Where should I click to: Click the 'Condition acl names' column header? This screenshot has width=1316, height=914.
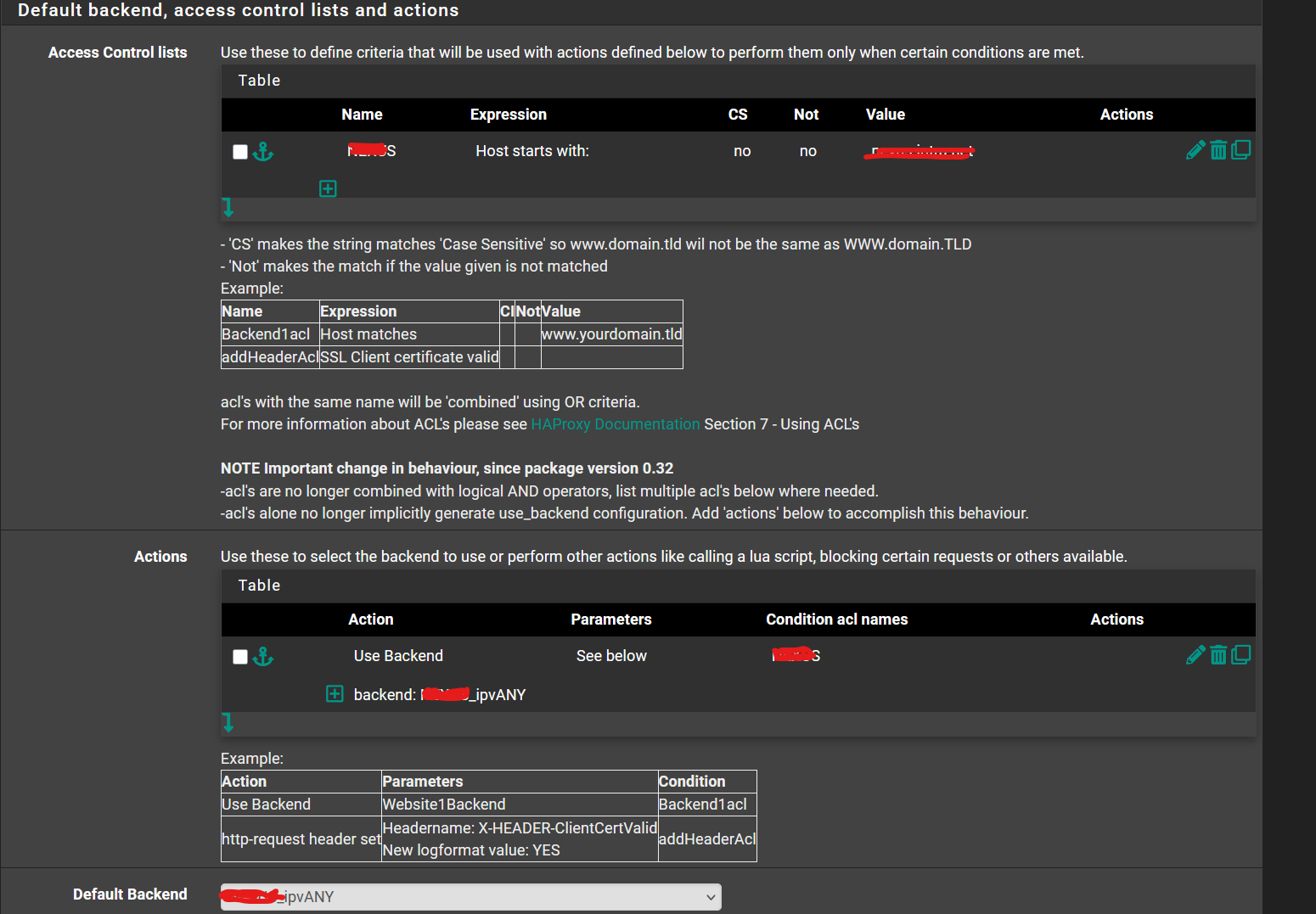point(837,620)
